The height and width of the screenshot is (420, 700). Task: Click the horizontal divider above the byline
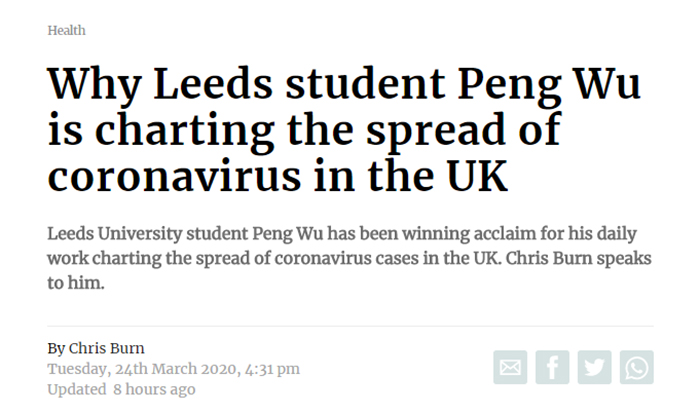point(350,326)
